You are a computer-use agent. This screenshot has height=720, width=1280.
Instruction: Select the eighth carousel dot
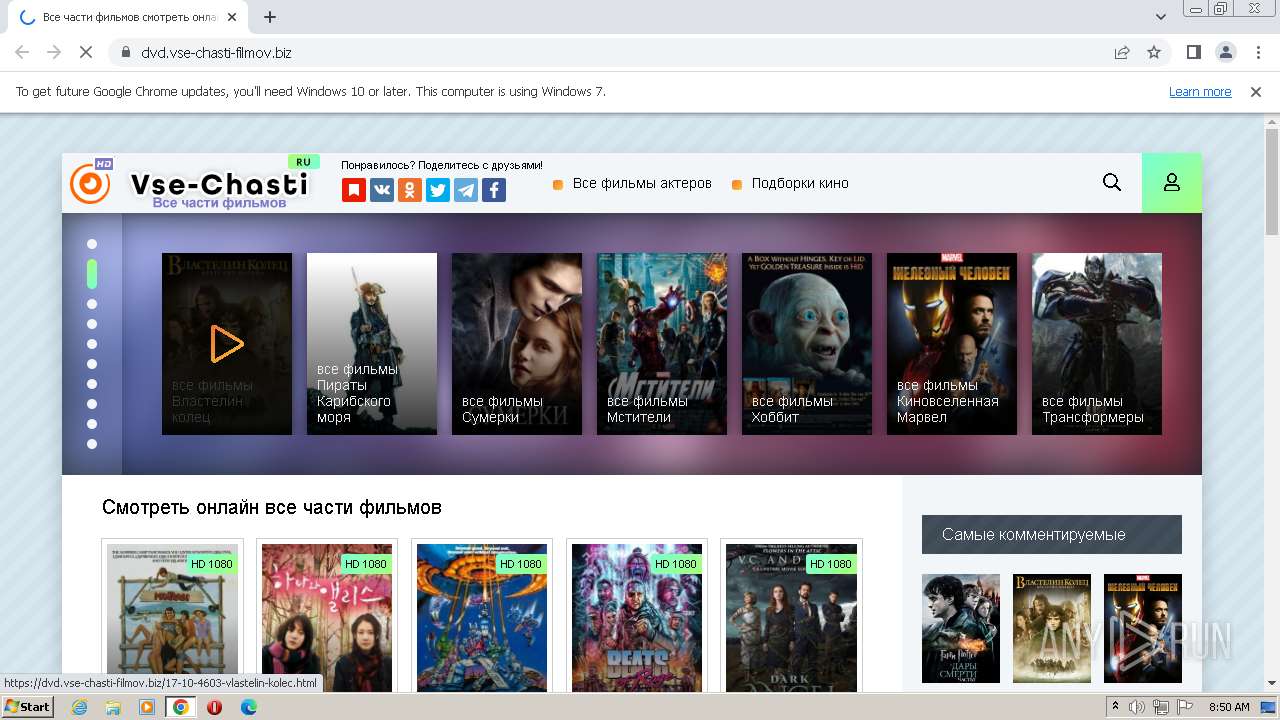point(92,404)
